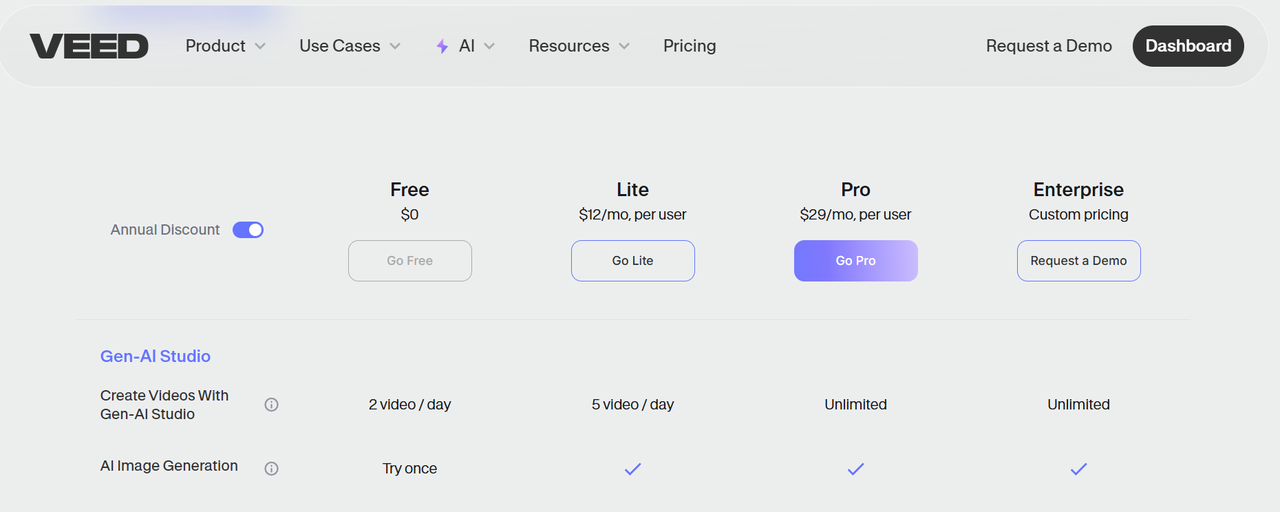Image resolution: width=1280 pixels, height=512 pixels.
Task: Click the VEED logo
Action: (89, 46)
